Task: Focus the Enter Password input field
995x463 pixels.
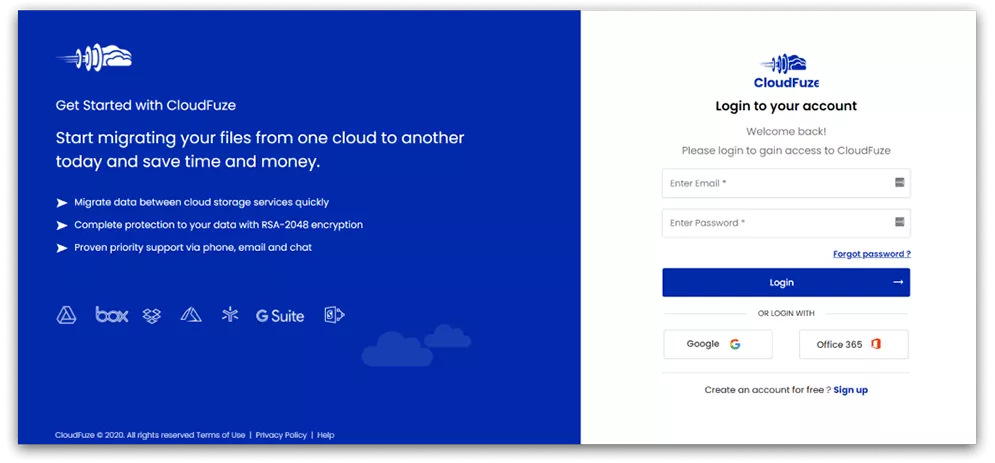Action: tap(786, 223)
